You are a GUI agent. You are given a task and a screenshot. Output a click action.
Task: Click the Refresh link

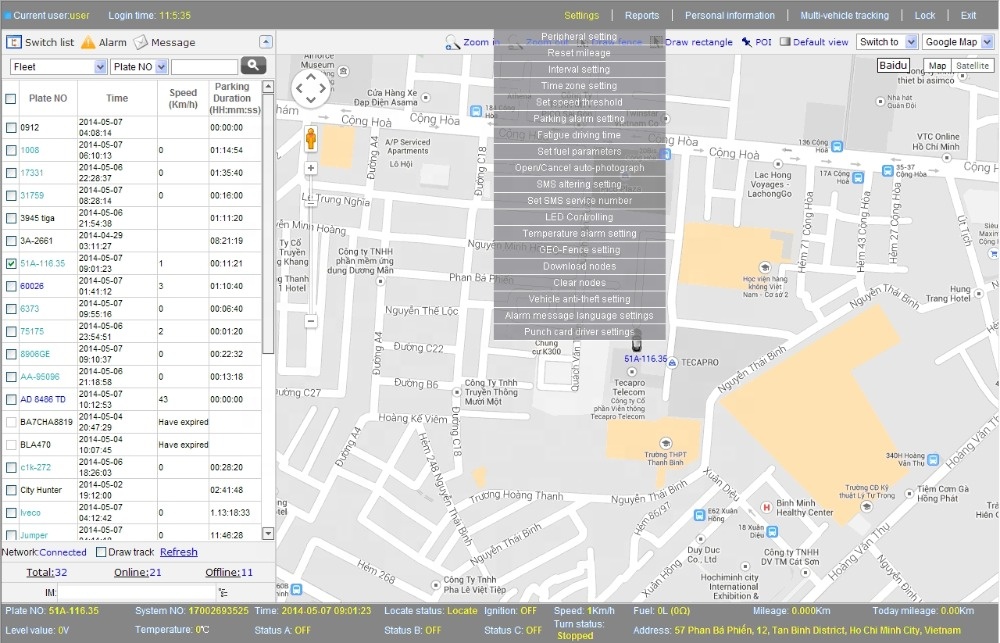(179, 552)
